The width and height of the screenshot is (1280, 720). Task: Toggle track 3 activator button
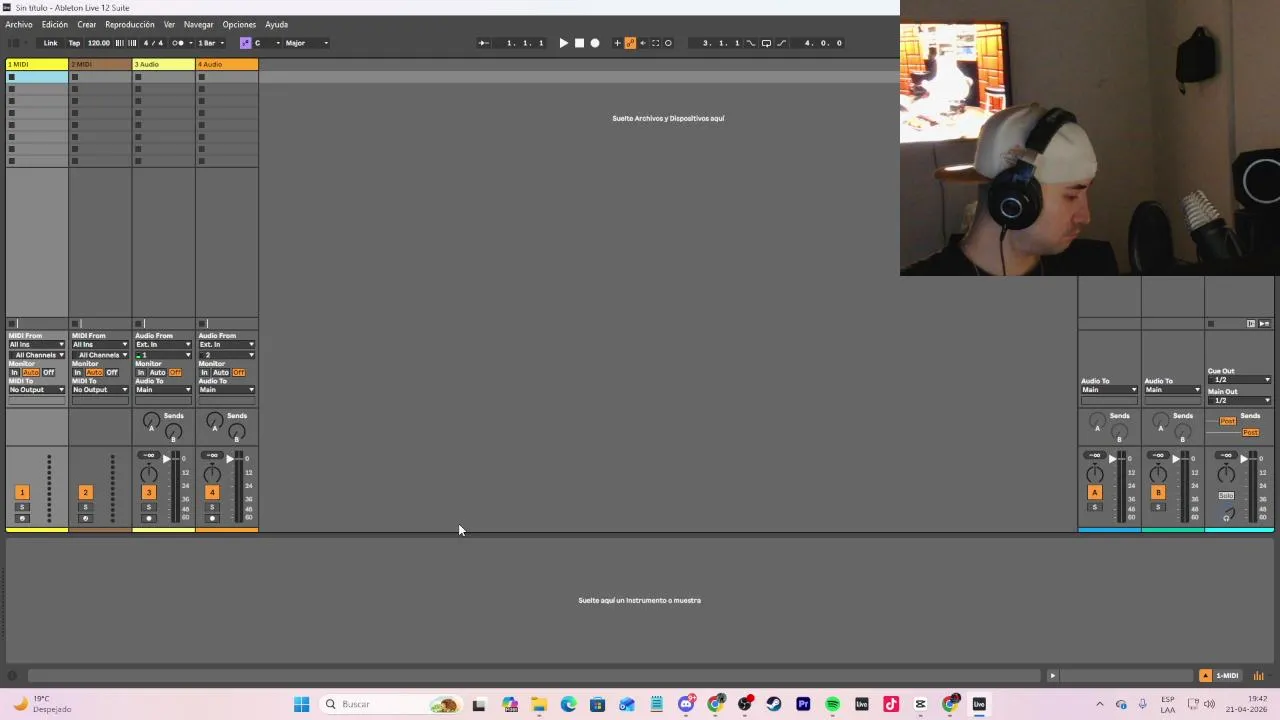tap(148, 492)
